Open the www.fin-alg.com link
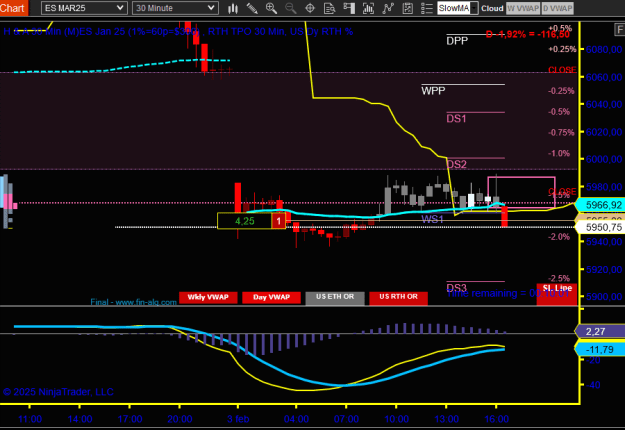Screen dimensions: 625x430 [x=146, y=302]
